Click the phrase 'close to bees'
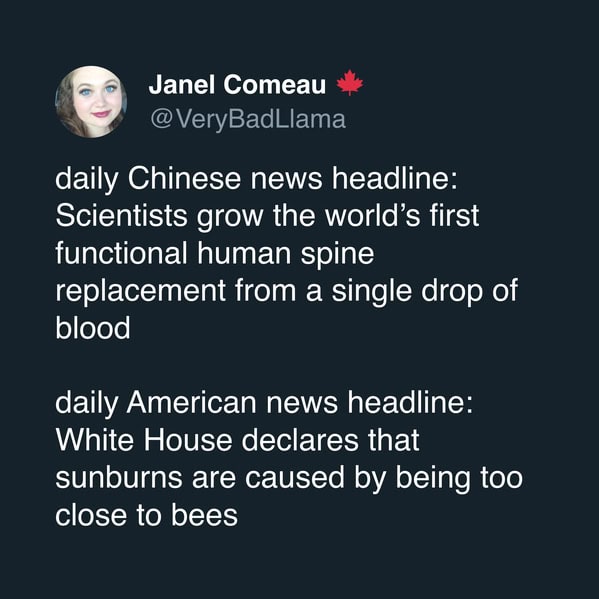 (x=147, y=515)
